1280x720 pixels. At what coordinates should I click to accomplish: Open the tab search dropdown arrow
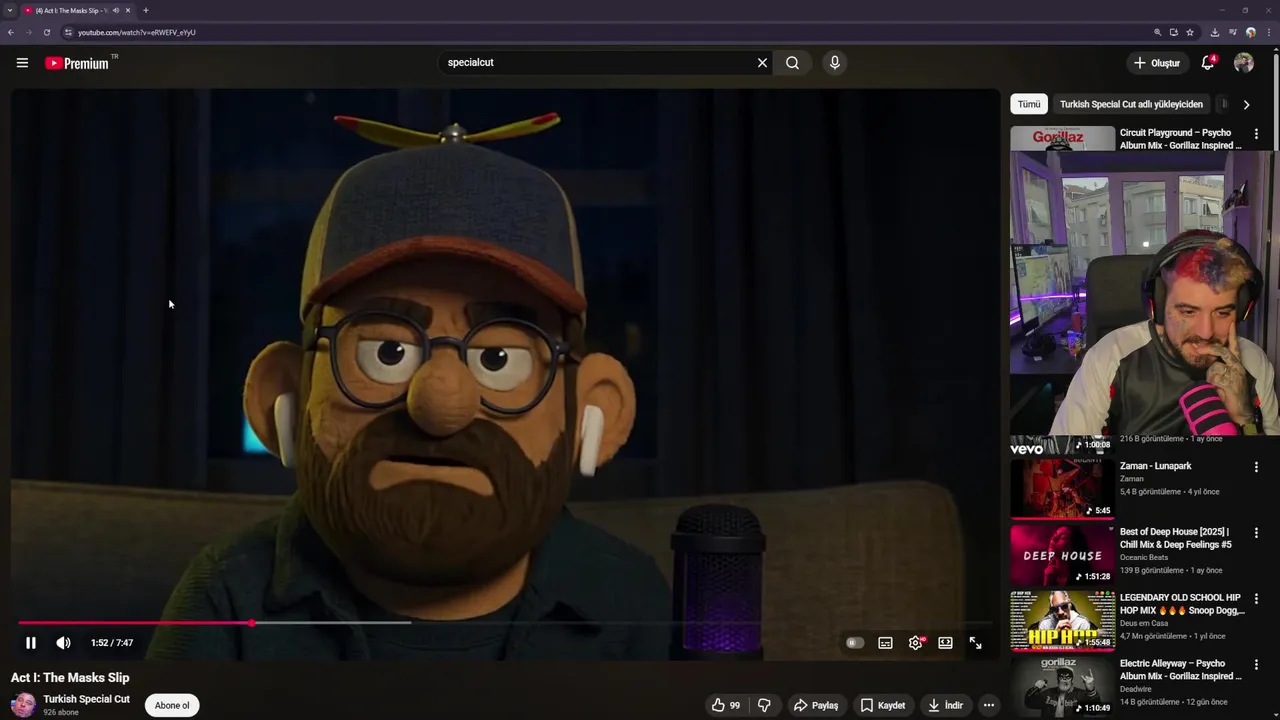click(x=10, y=10)
